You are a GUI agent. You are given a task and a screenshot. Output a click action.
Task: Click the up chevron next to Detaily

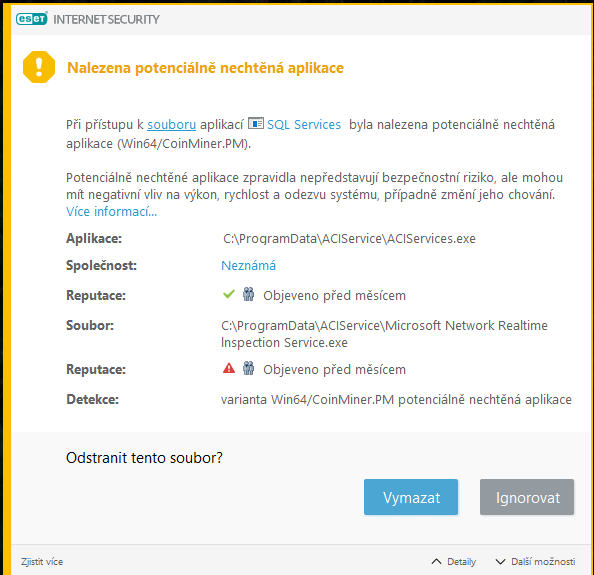coord(436,561)
